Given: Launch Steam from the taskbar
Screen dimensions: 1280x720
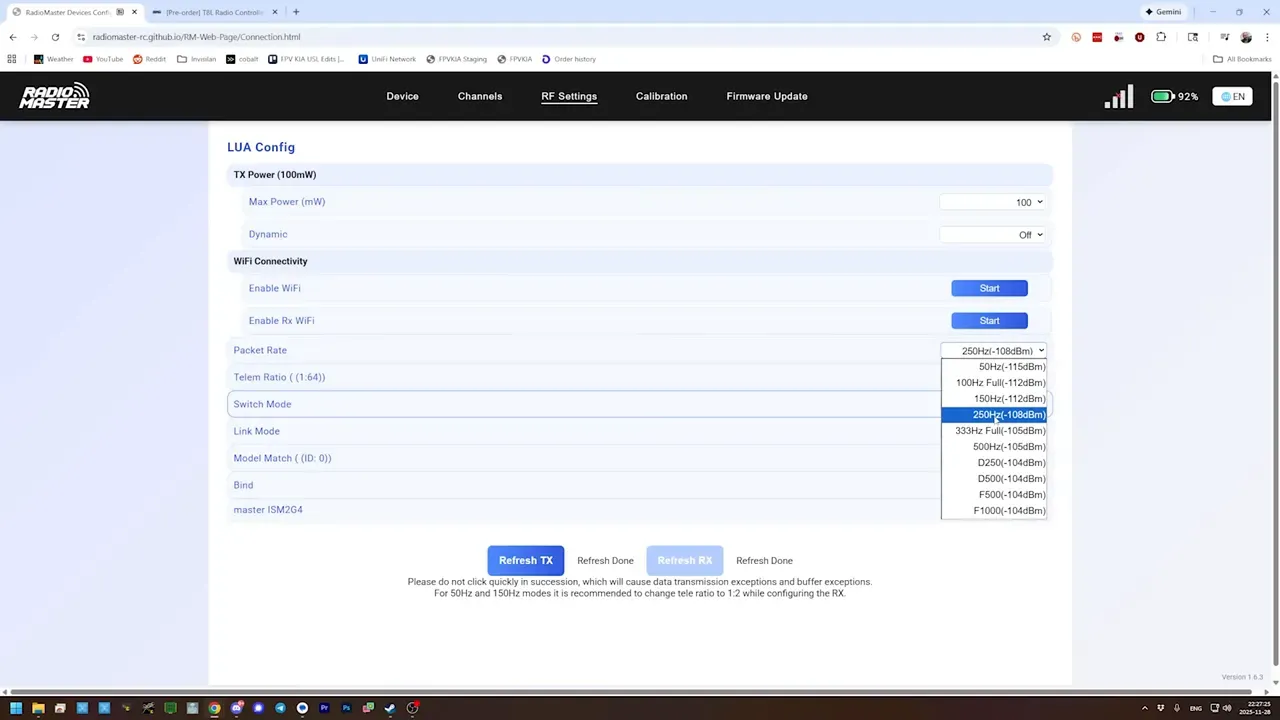Looking at the screenshot, I should click(x=389, y=708).
